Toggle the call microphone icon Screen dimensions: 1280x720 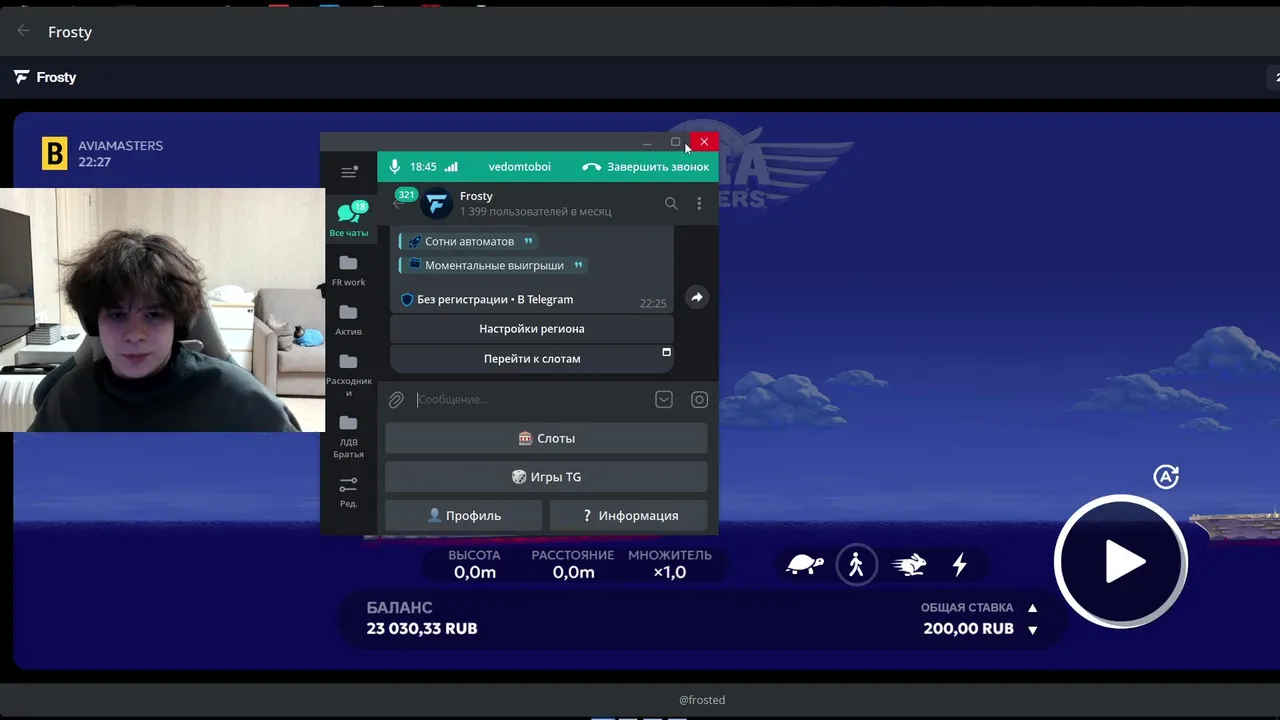pos(395,167)
